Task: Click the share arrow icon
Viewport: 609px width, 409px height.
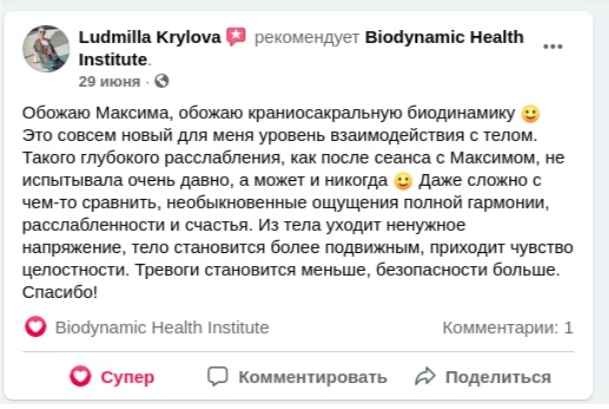Action: click(x=425, y=376)
